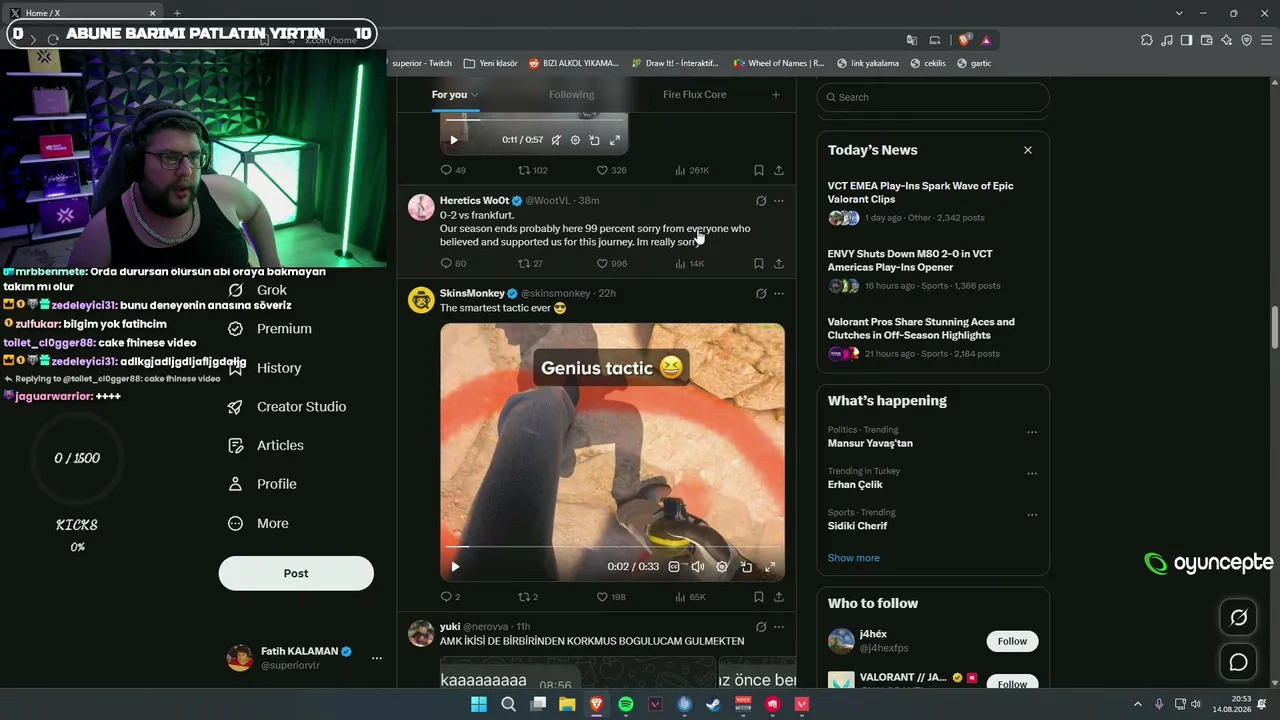Screen dimensions: 1280x720
Task: Open Brave Shields icon in address bar
Action: point(964,40)
